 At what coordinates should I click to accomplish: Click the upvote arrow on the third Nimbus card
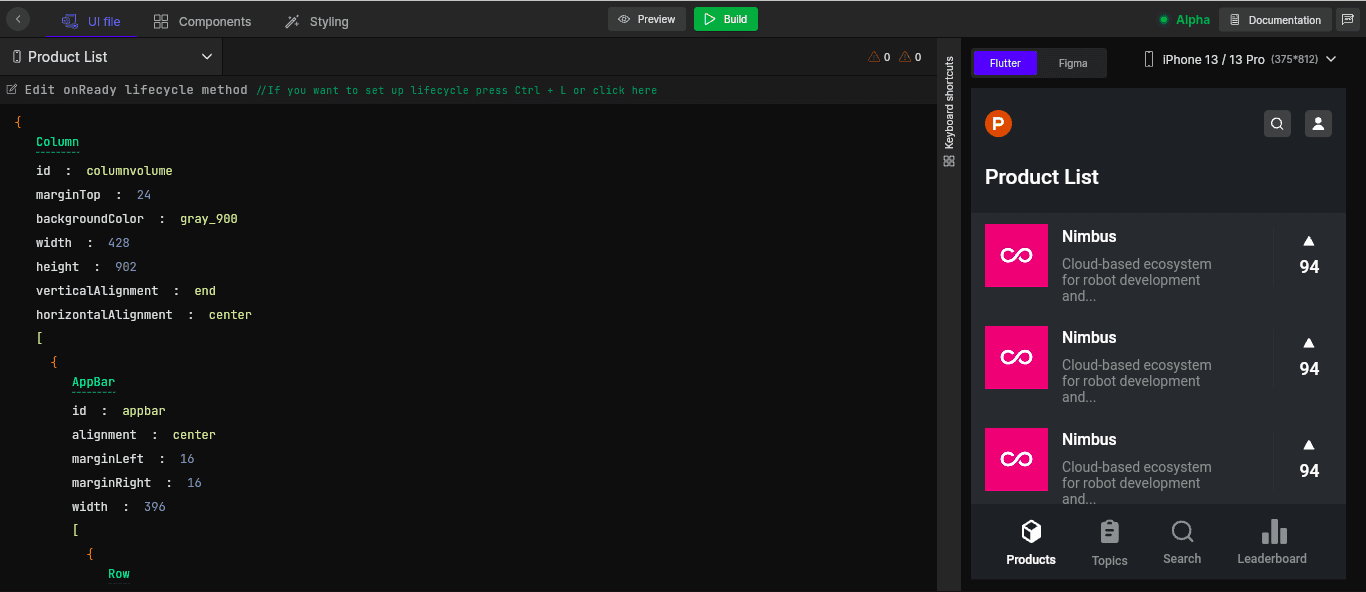(x=1309, y=445)
